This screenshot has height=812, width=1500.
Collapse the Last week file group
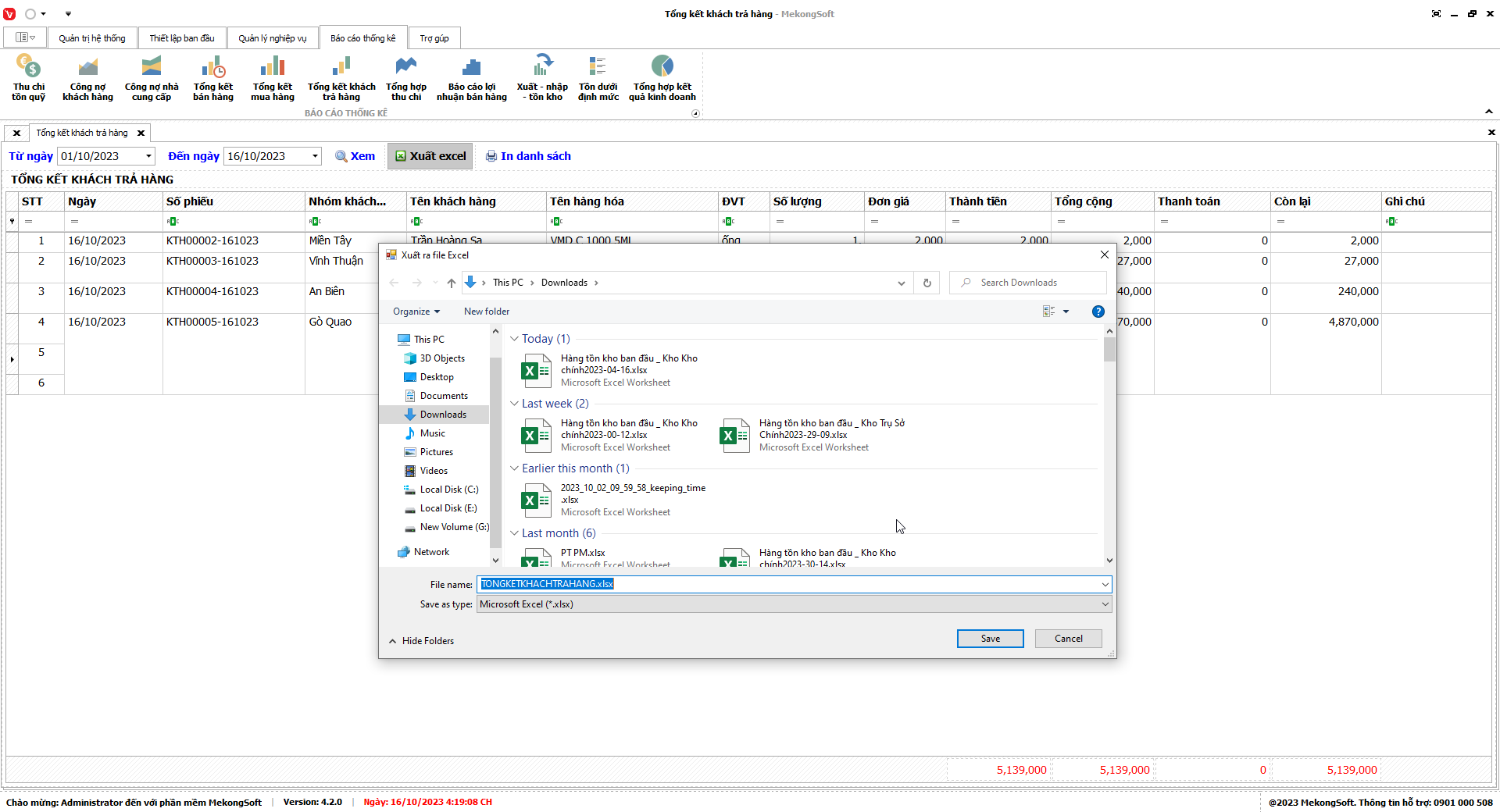coord(514,404)
